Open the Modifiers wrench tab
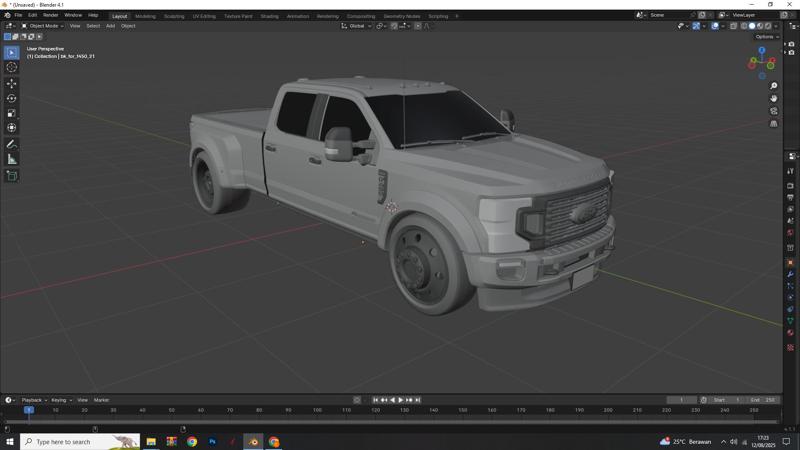The image size is (800, 450). (x=790, y=274)
